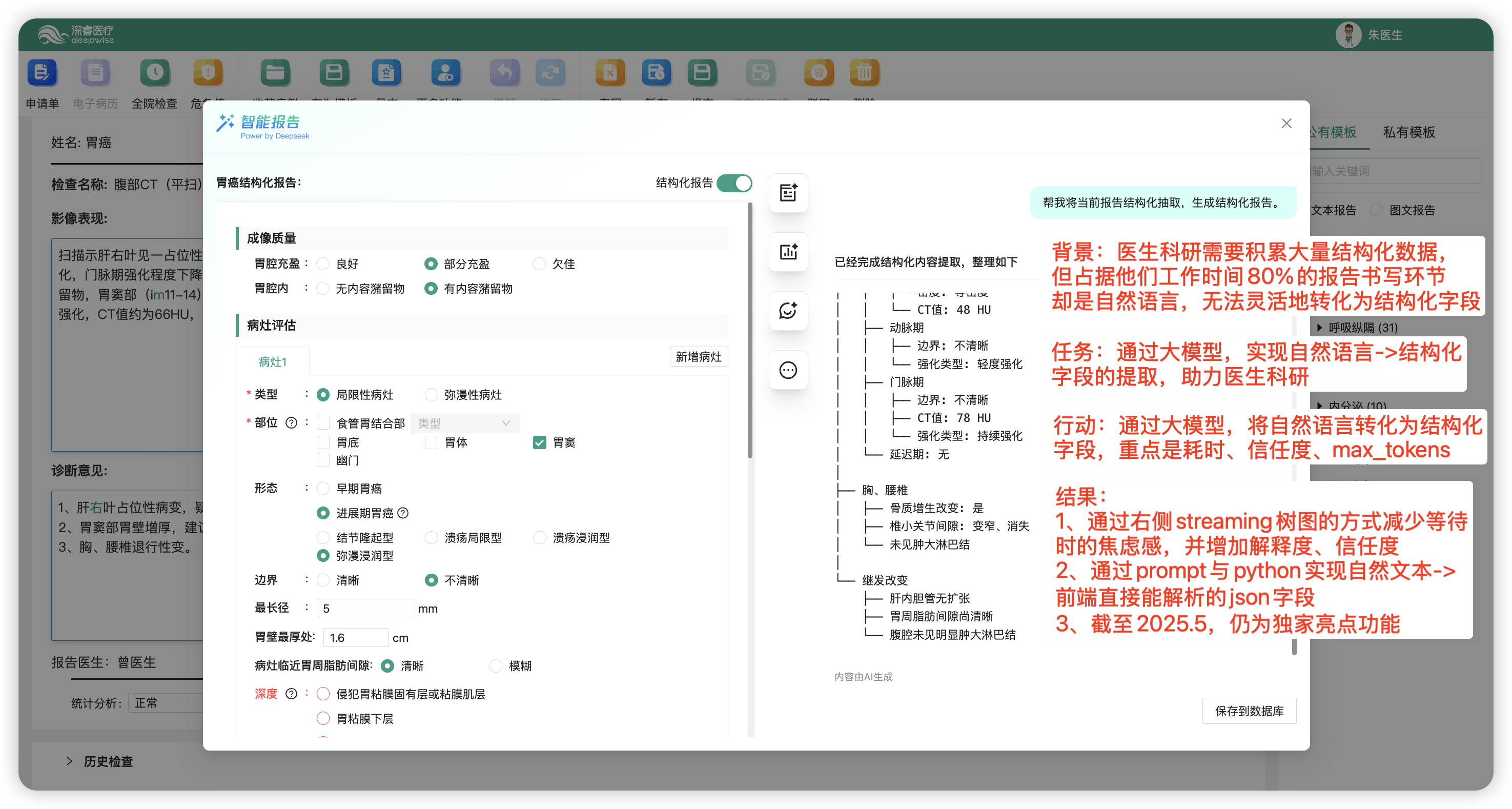Toggle the 结构化报告 switch

(x=733, y=183)
